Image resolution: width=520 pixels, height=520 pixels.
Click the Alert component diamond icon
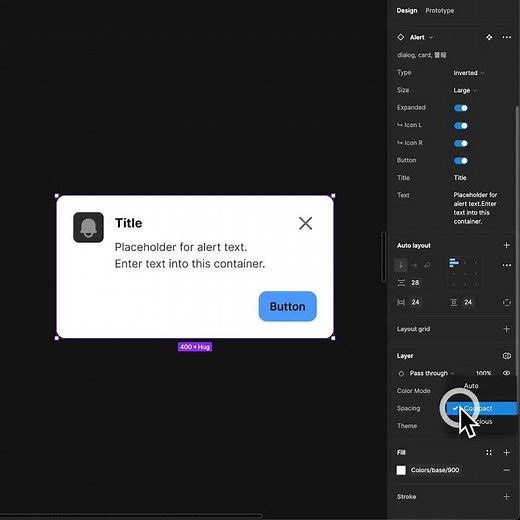401,37
